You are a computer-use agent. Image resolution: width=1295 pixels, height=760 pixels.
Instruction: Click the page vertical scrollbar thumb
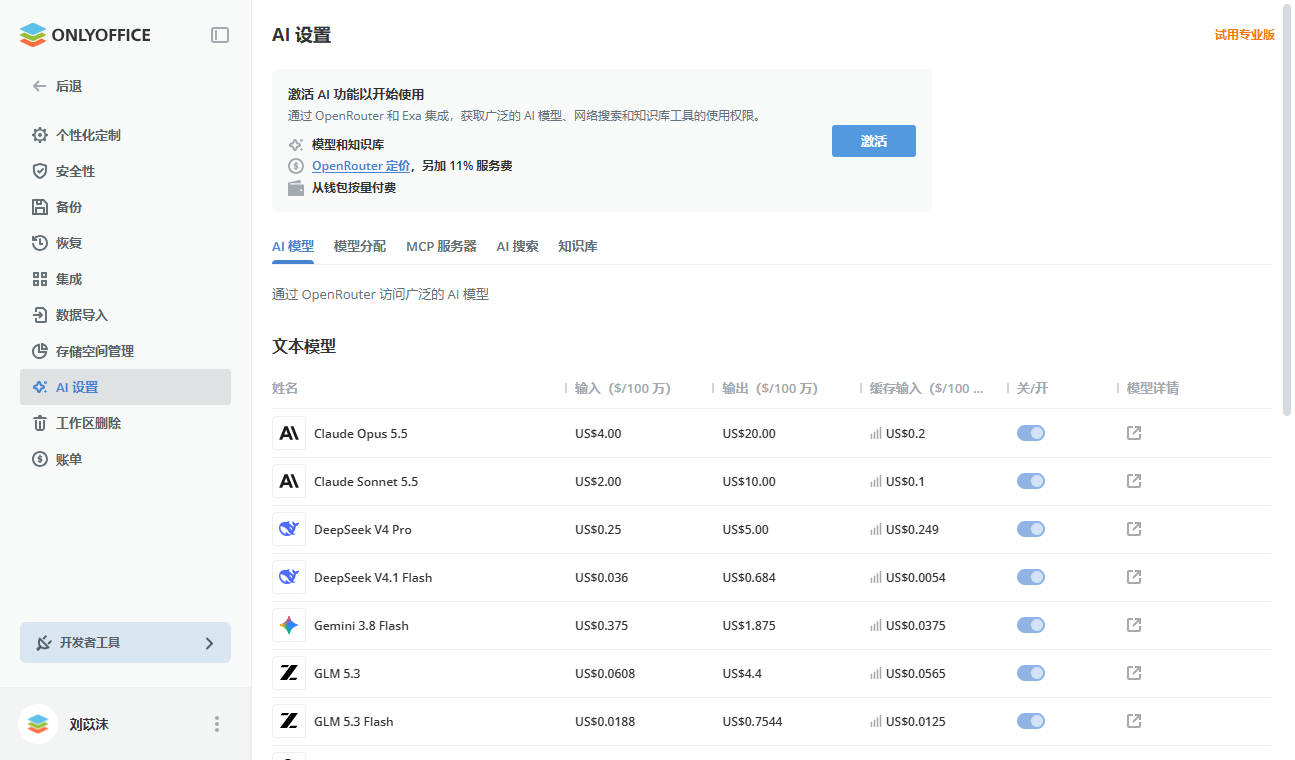coord(1286,210)
